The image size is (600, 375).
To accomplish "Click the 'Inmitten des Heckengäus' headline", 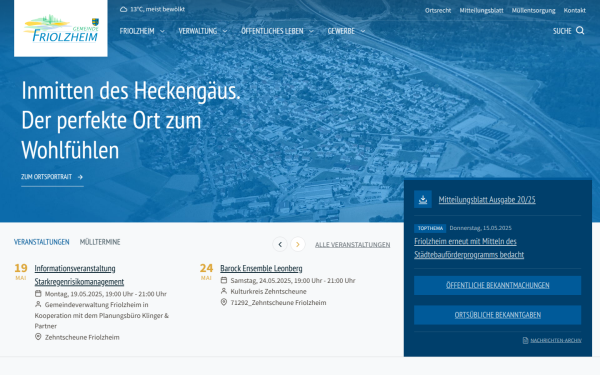I will pos(131,91).
